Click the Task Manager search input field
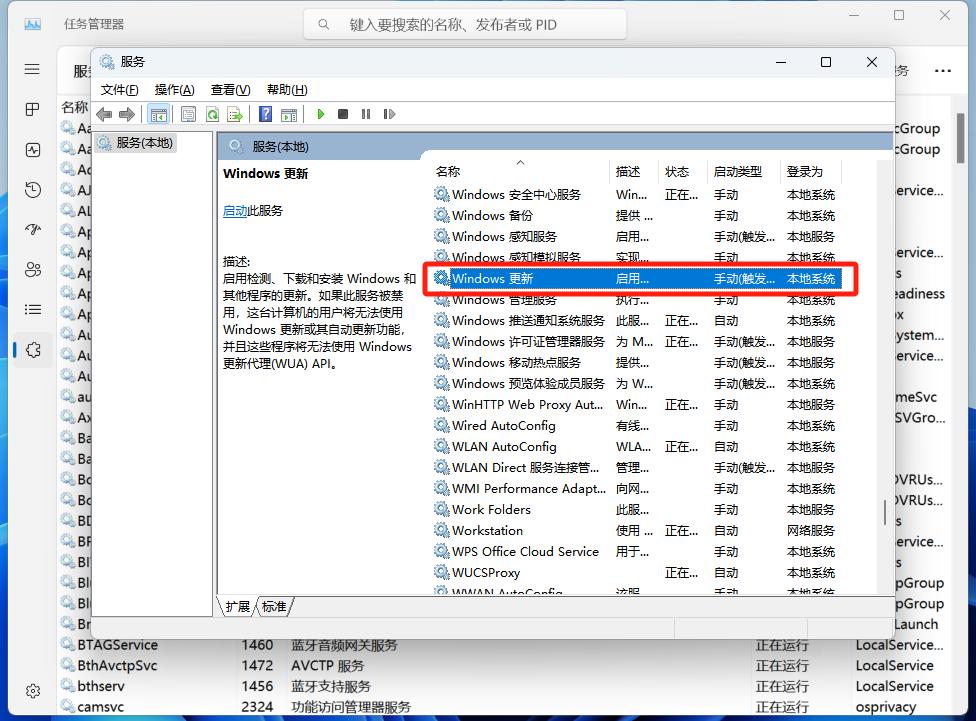976x721 pixels. point(465,24)
